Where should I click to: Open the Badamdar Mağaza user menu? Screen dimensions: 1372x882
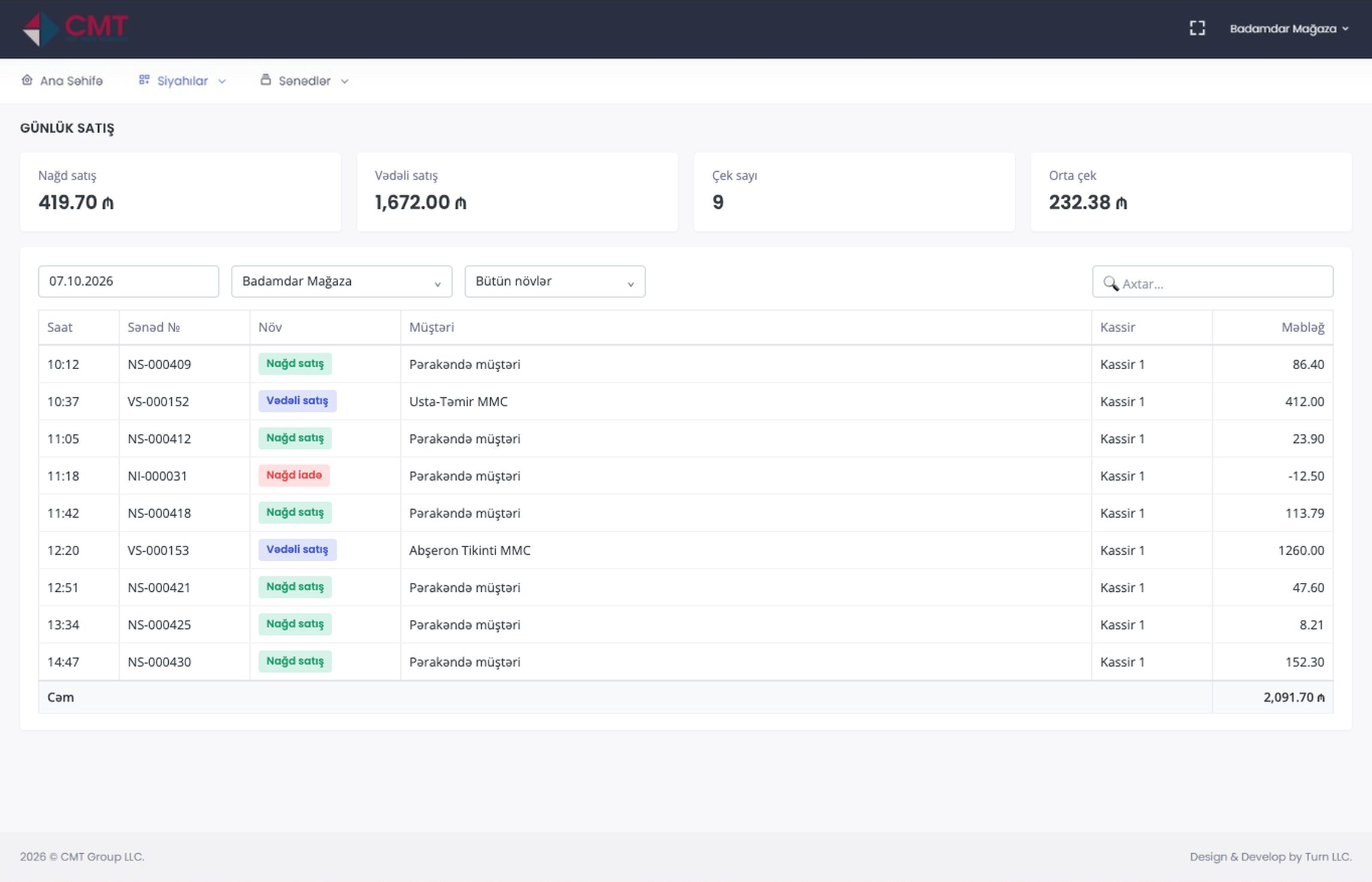pos(1289,28)
